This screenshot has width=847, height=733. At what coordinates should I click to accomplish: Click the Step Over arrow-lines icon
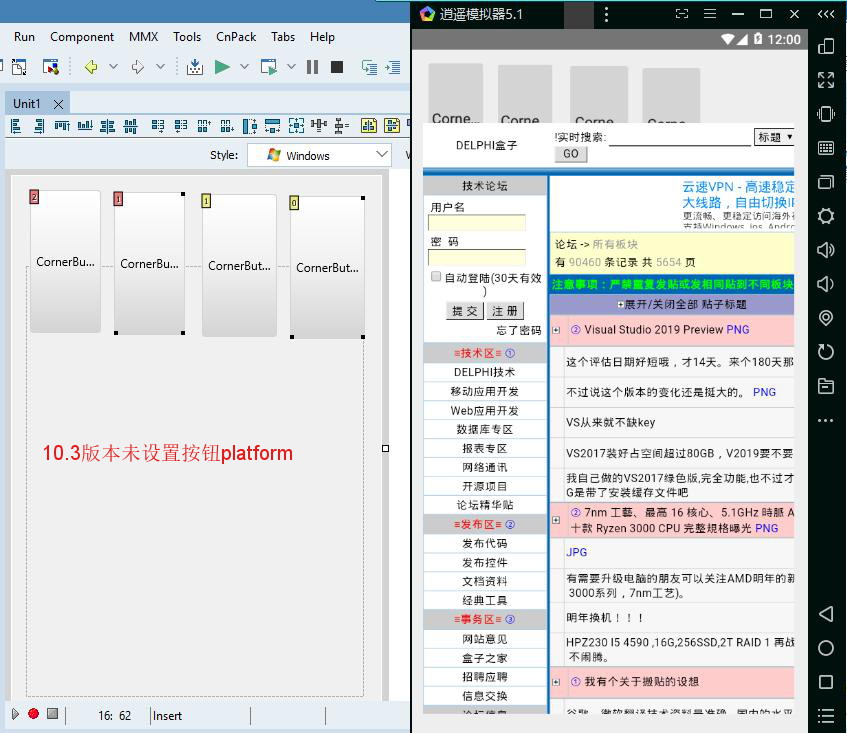click(393, 67)
